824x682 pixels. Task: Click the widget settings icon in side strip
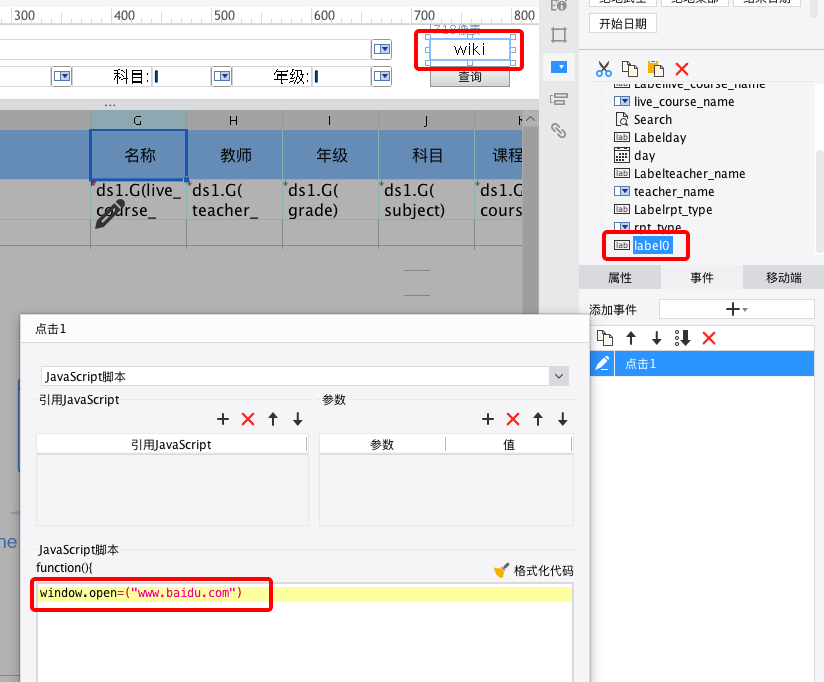point(559,99)
